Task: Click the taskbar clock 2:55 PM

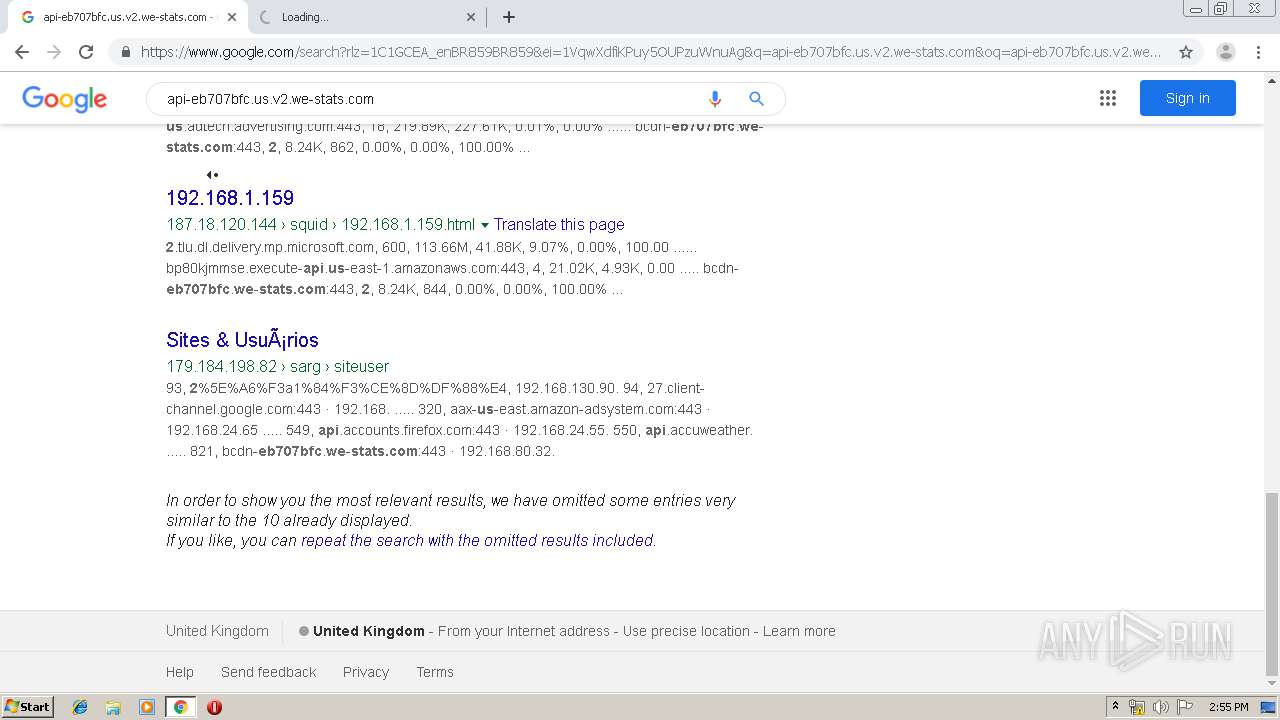Action: tap(1229, 707)
